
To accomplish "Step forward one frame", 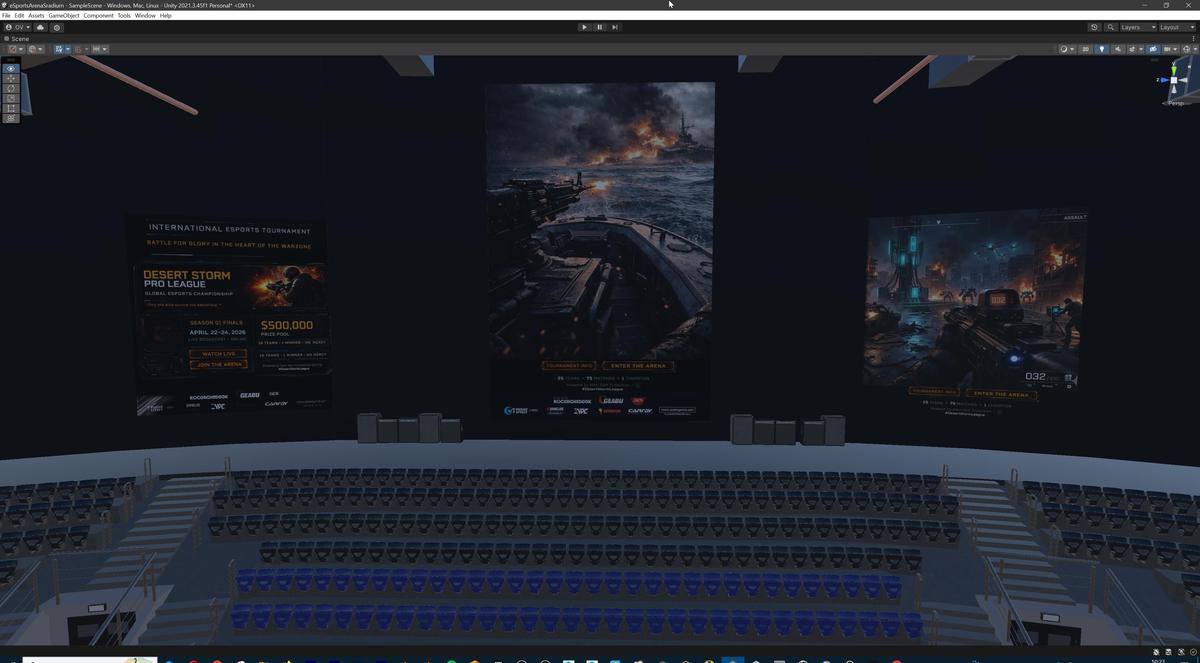I will [x=615, y=27].
